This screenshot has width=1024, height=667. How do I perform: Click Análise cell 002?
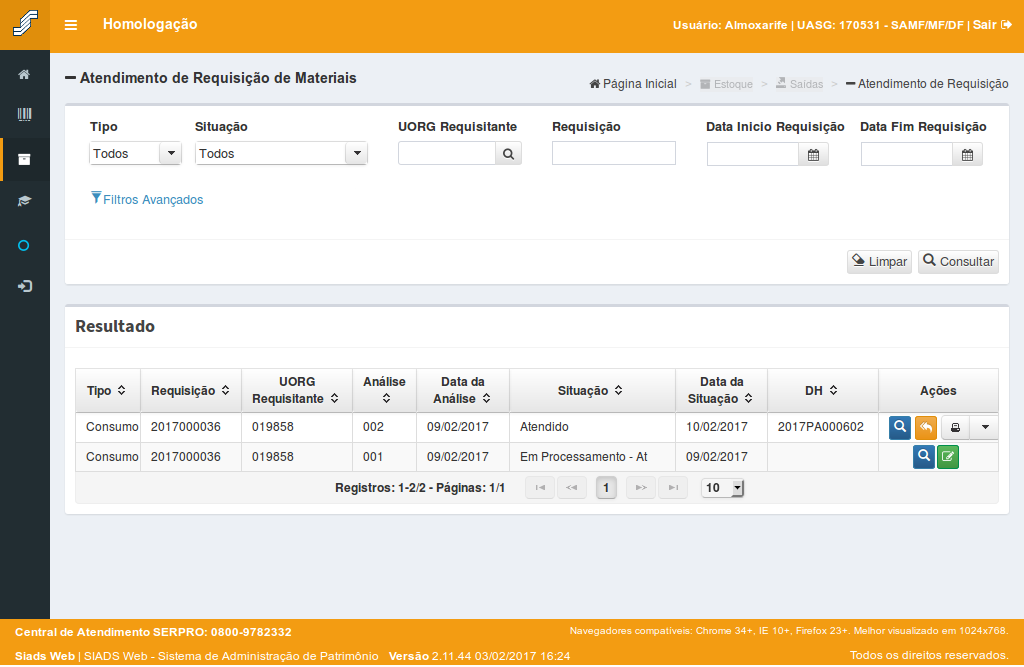coord(373,427)
